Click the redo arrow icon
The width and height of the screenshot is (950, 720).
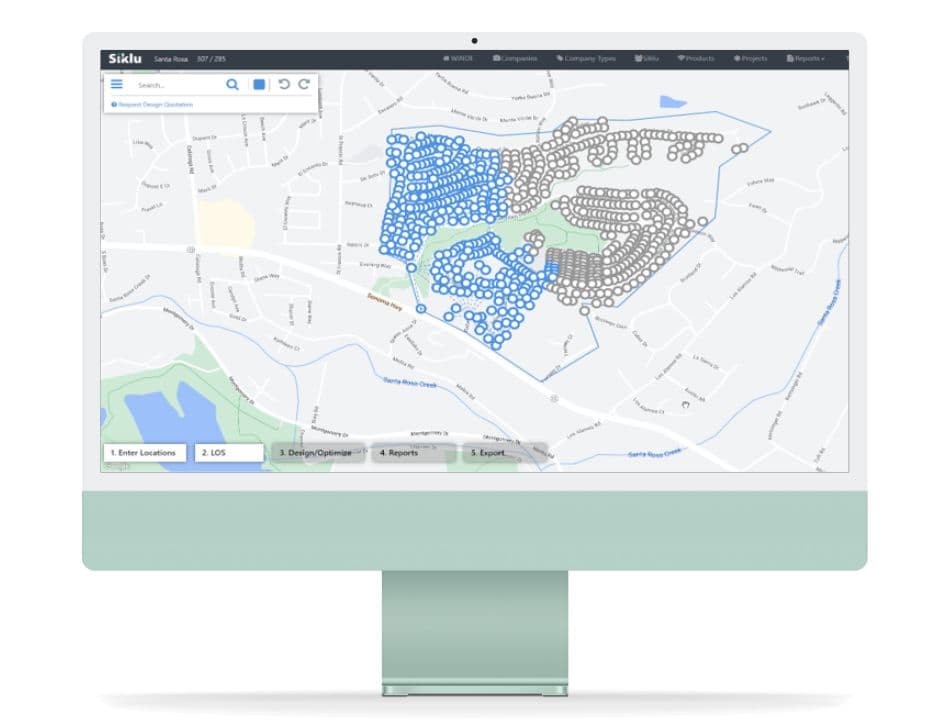pos(304,85)
